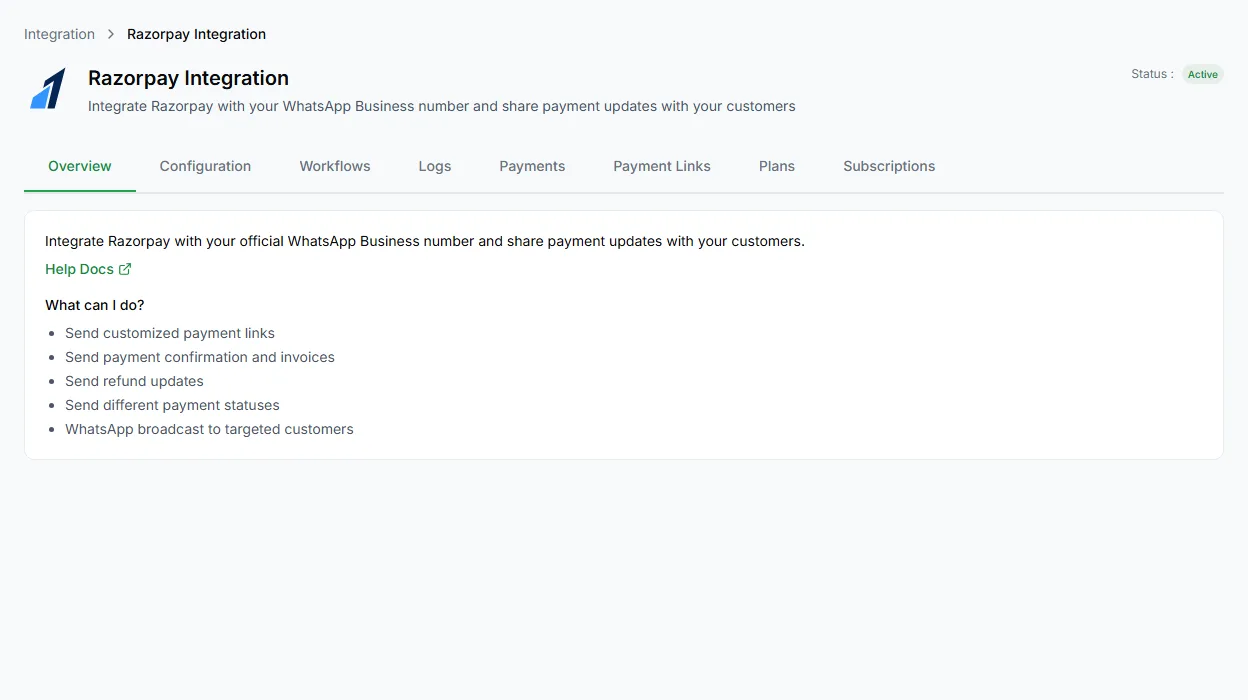The image size is (1248, 700).
Task: Click the external link icon beside Help Docs
Action: 125,269
